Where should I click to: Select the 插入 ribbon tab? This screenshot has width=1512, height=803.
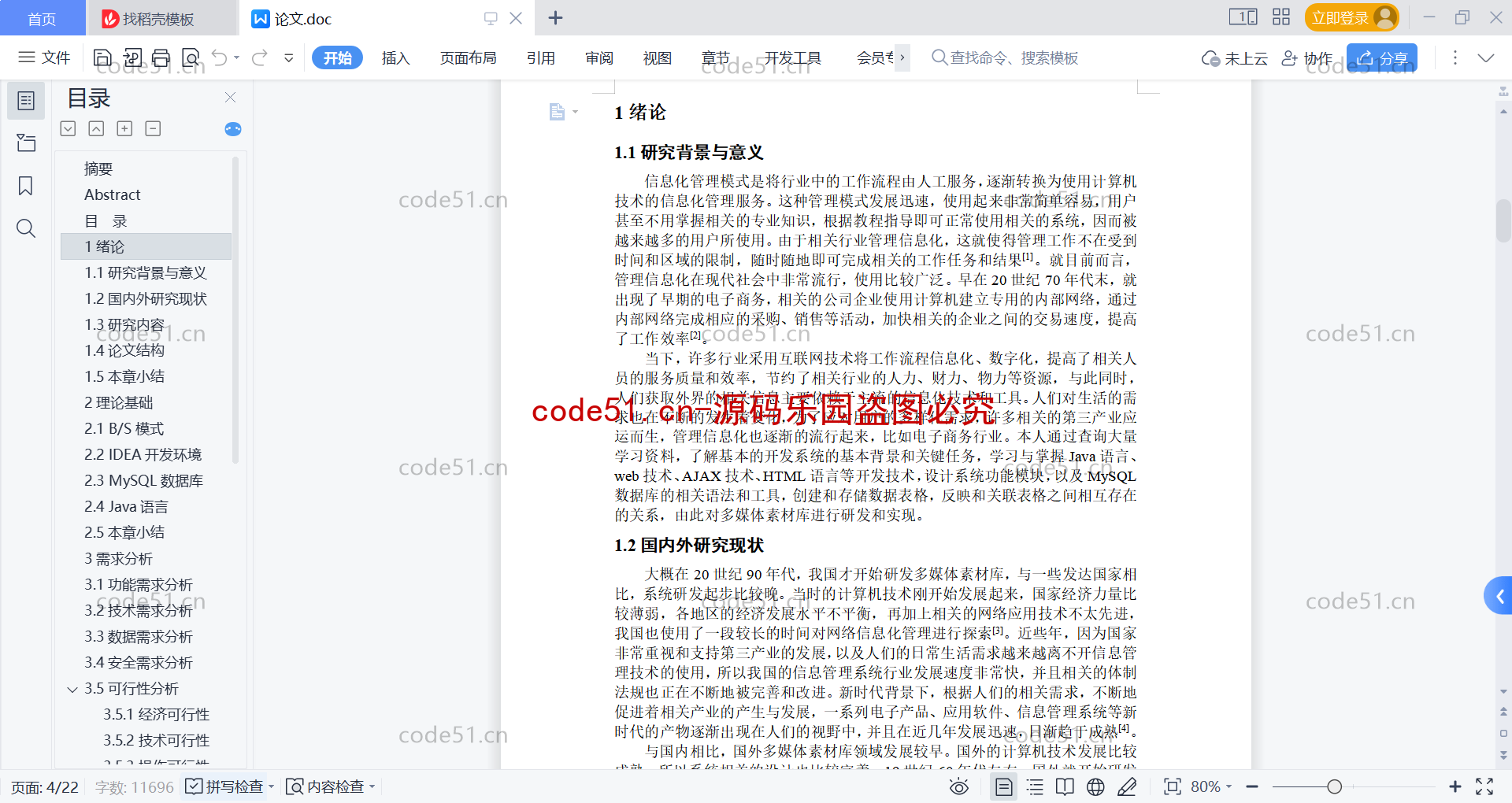pyautogui.click(x=395, y=57)
